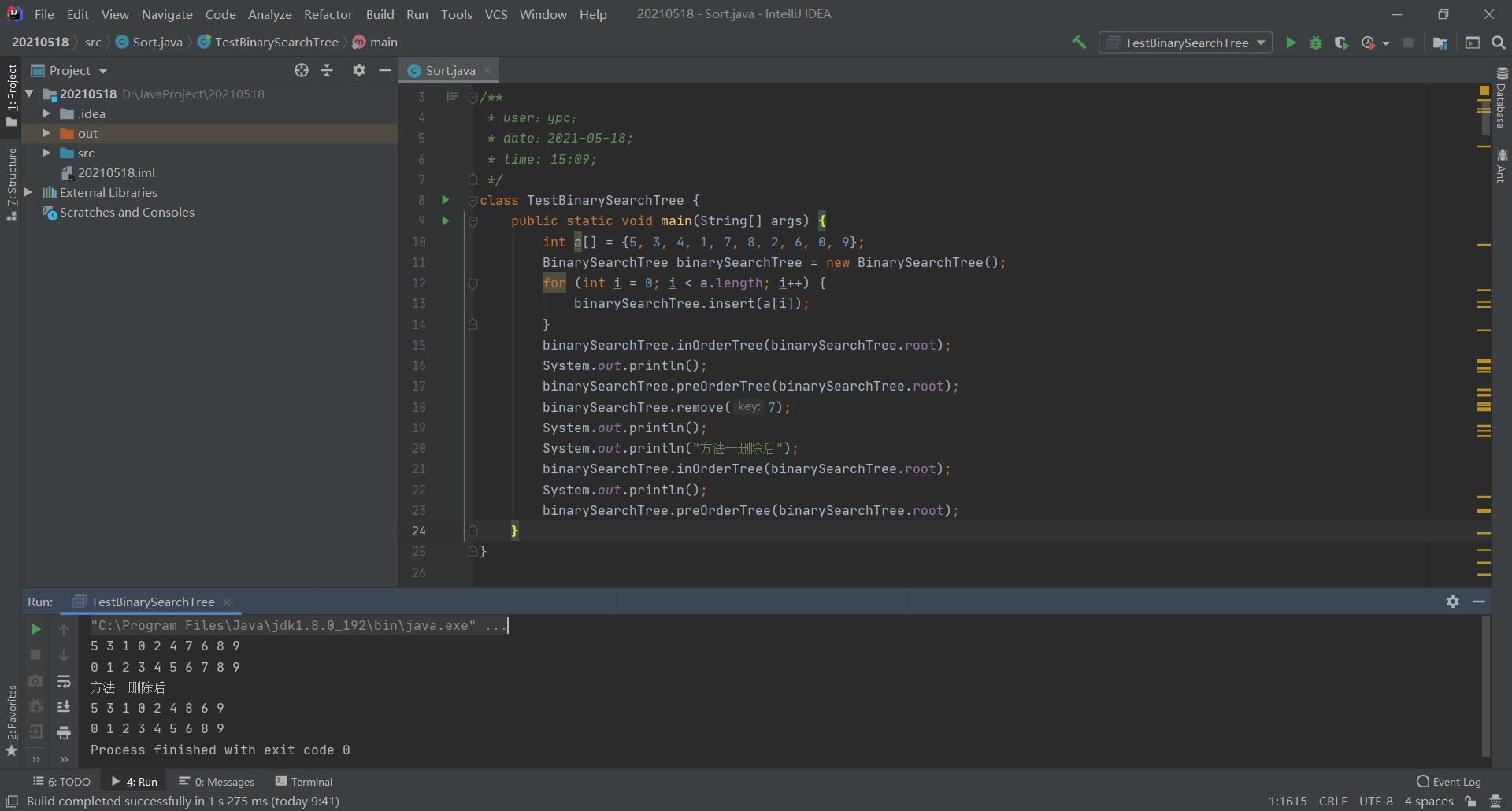Open Project panel settings gear
Image resolution: width=1512 pixels, height=811 pixels.
pos(359,70)
